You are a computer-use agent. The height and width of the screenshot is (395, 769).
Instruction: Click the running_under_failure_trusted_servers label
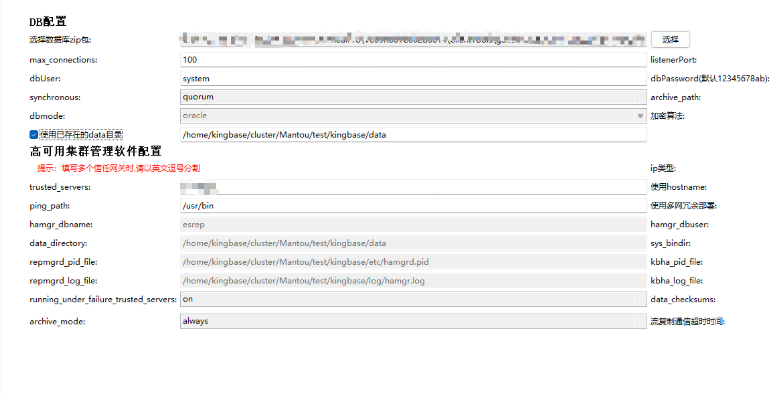[x=103, y=299]
